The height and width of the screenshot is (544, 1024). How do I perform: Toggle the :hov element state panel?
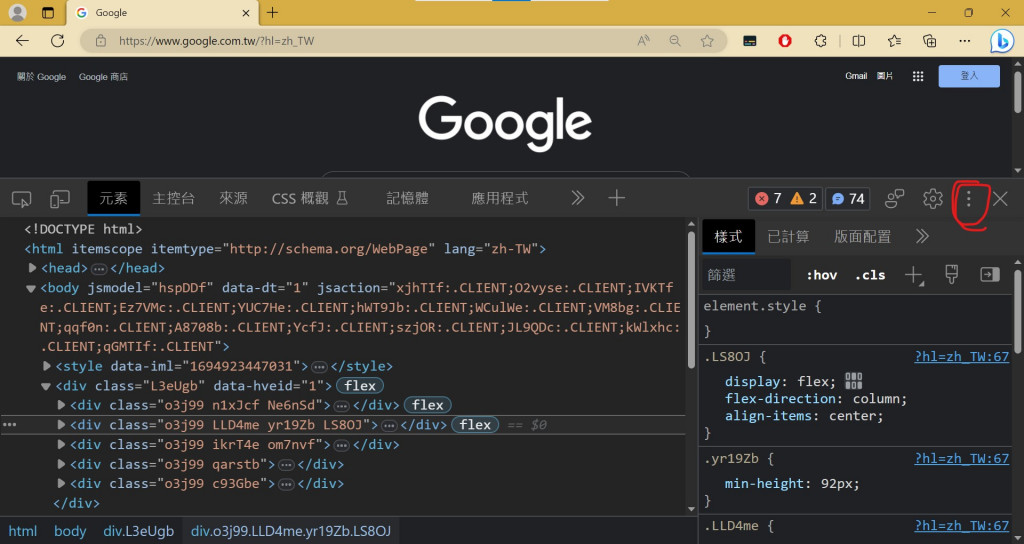point(822,275)
